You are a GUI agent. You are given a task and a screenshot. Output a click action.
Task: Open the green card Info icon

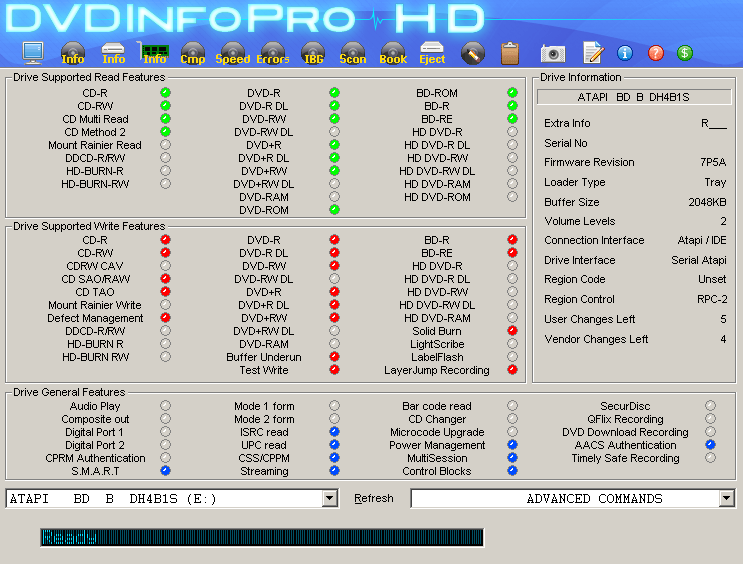click(154, 53)
